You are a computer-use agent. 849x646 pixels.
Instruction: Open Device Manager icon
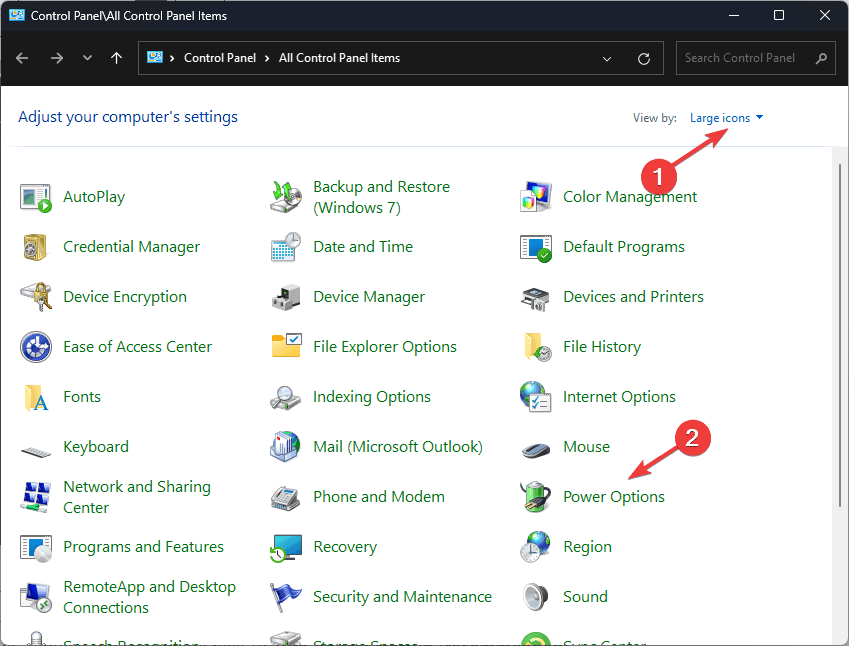pos(286,297)
